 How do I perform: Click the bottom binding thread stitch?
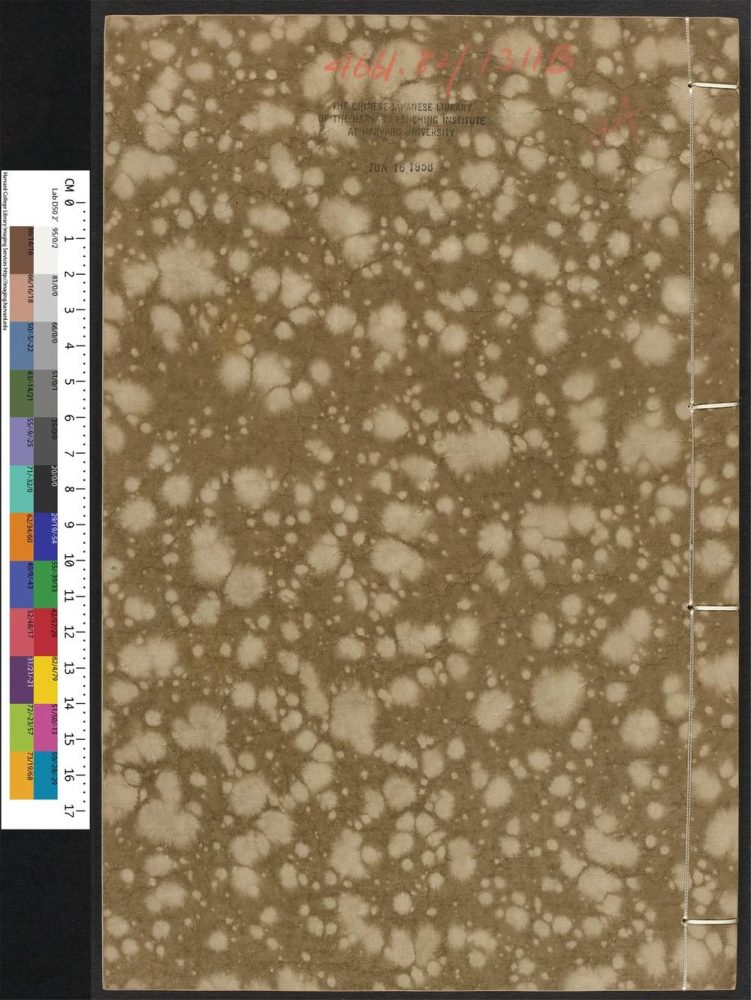coord(713,918)
